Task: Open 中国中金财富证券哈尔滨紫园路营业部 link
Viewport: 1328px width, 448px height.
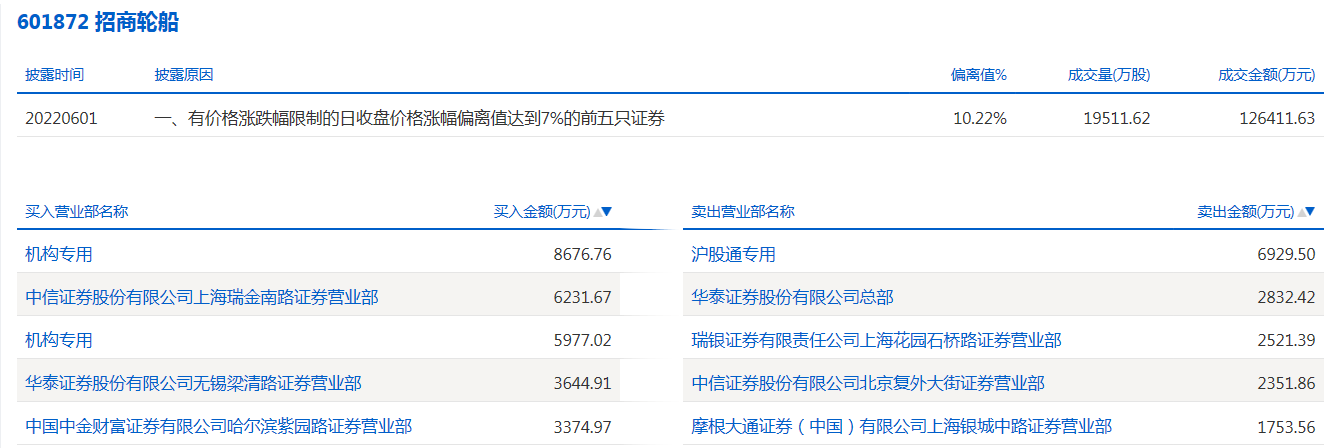Action: click(x=218, y=427)
